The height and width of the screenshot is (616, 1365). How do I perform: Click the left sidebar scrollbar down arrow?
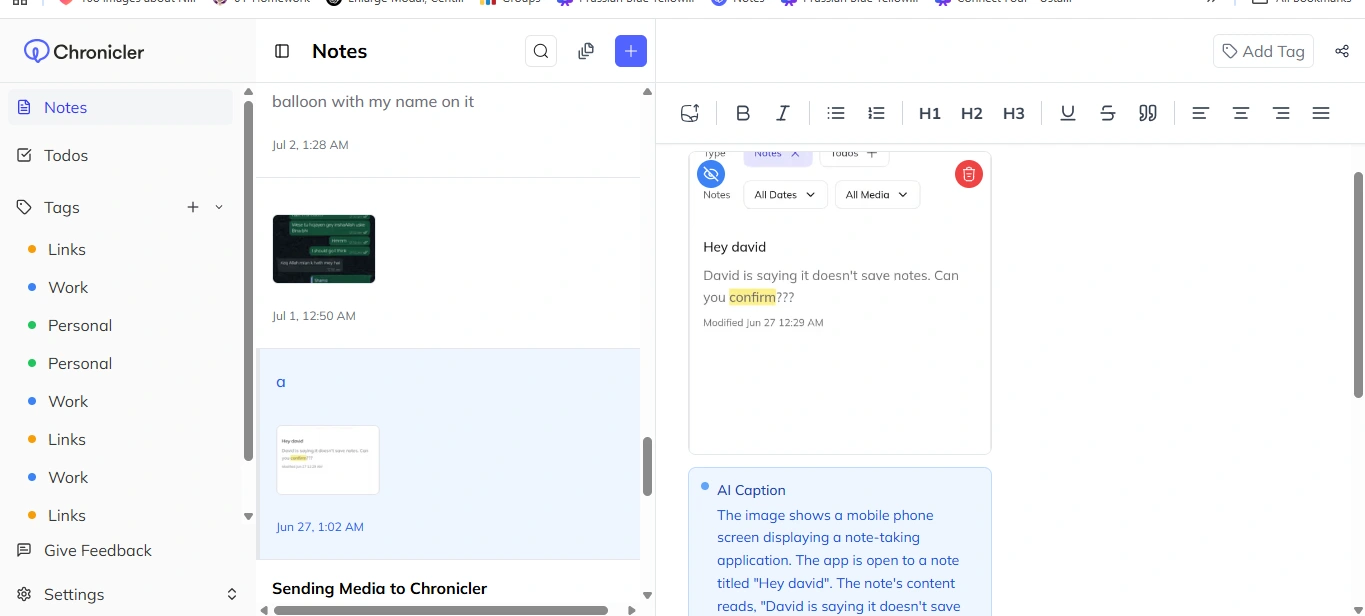coord(248,516)
